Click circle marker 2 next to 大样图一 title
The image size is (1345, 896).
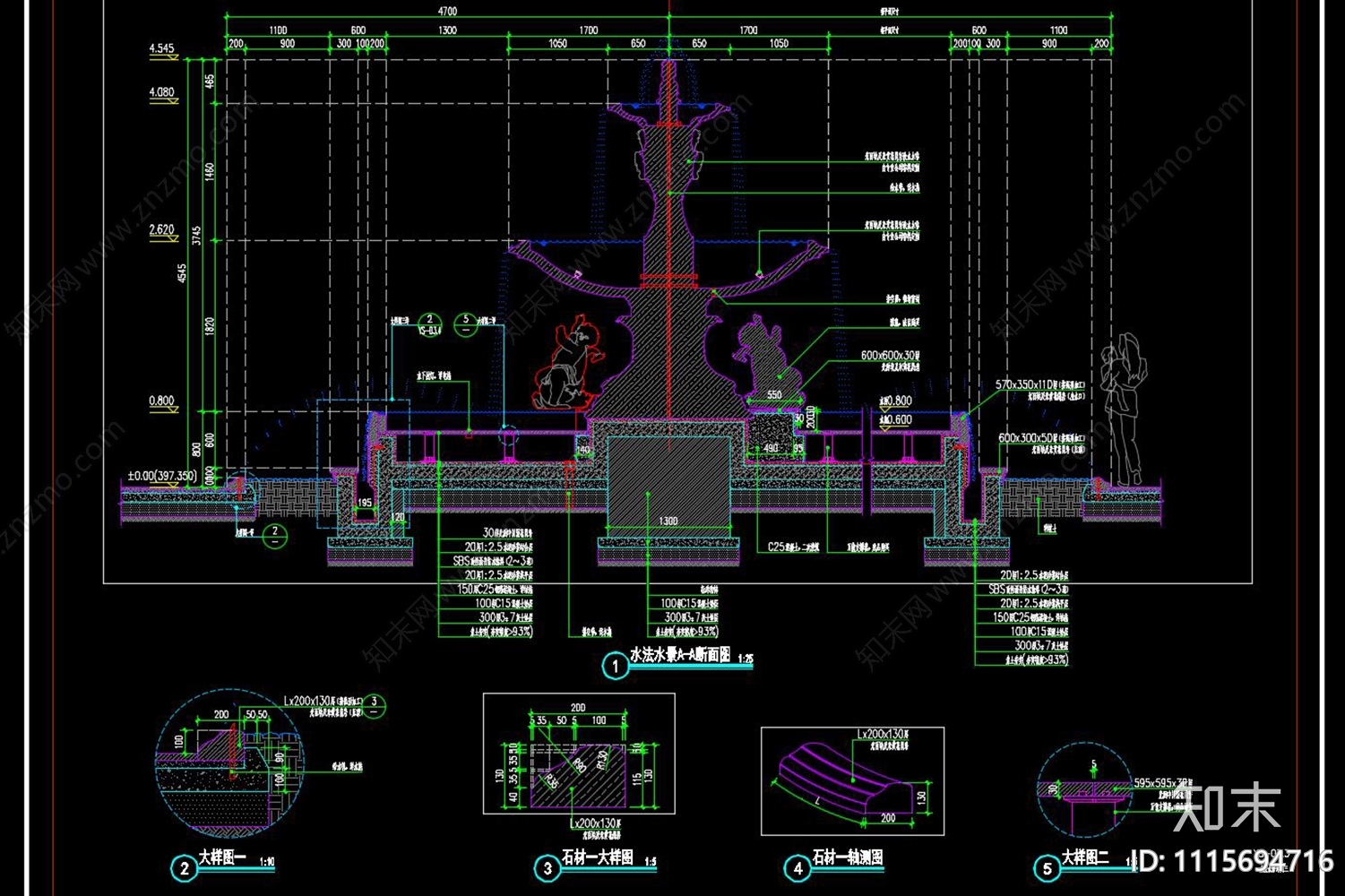(185, 867)
